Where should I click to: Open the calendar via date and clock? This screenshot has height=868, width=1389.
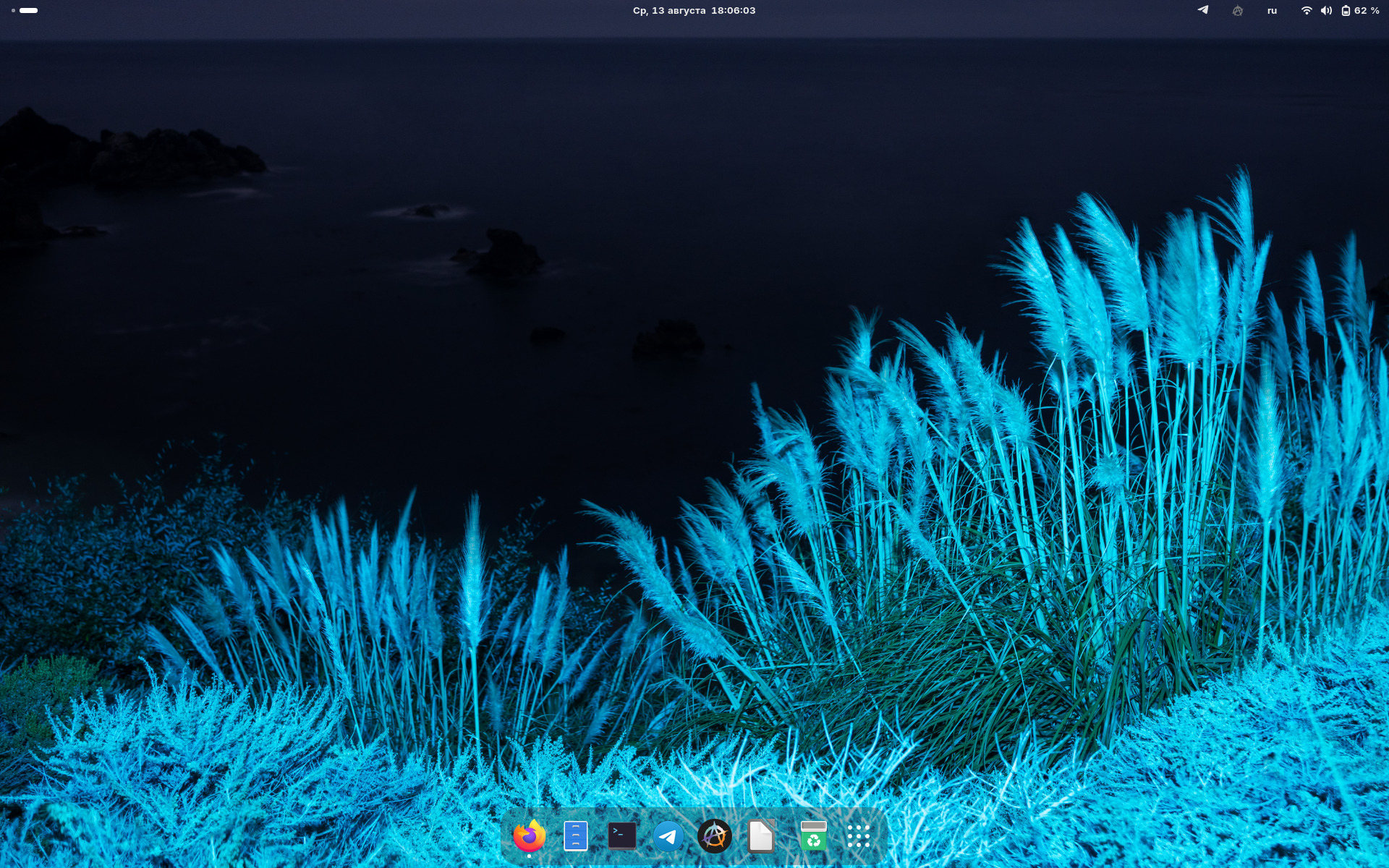pyautogui.click(x=694, y=11)
